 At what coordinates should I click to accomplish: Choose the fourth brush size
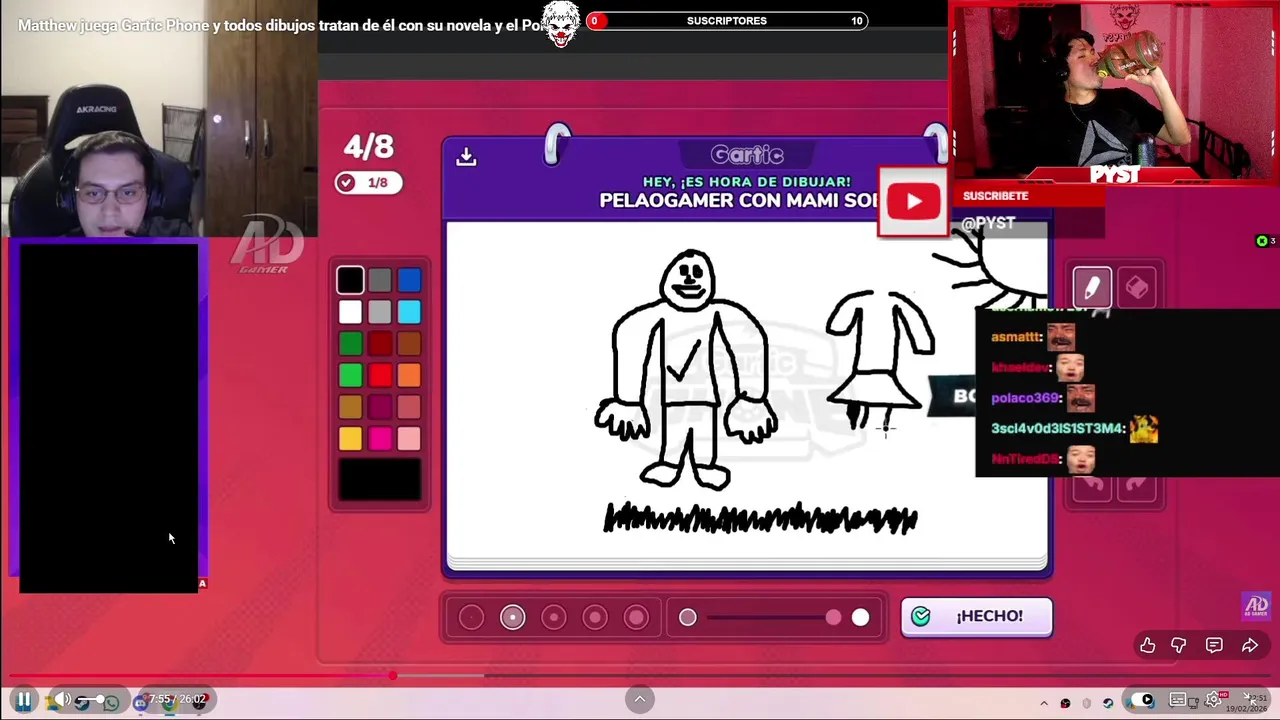click(x=595, y=618)
